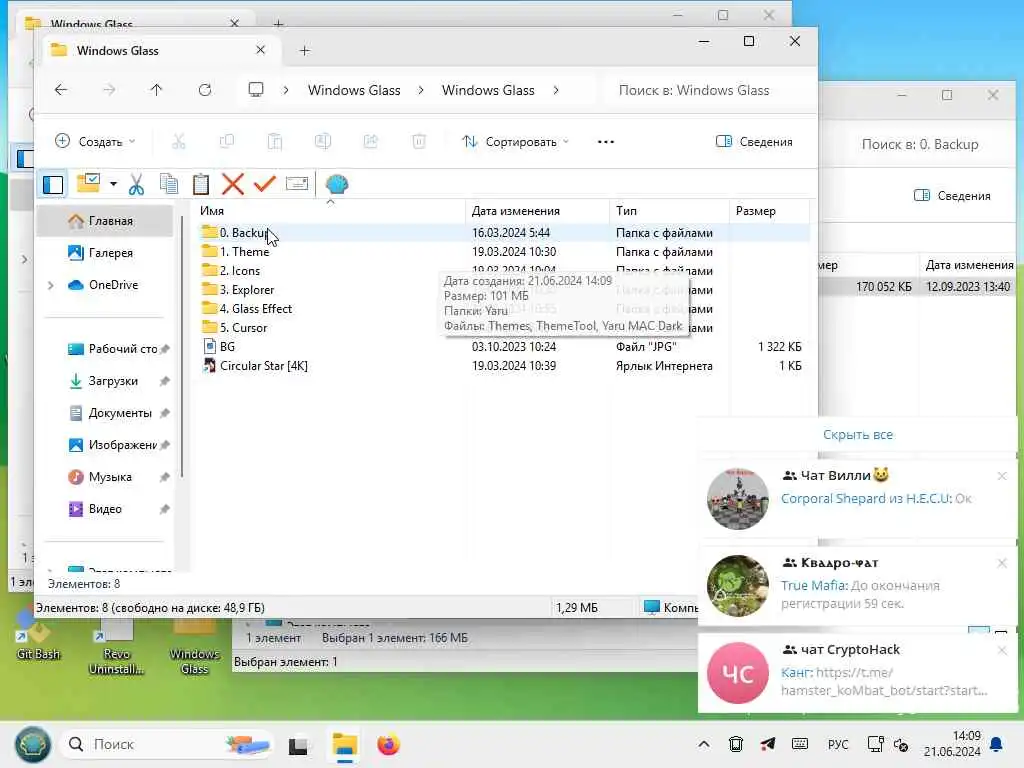1024x768 pixels.
Task: Click the Paste icon in command bar
Action: 275,142
